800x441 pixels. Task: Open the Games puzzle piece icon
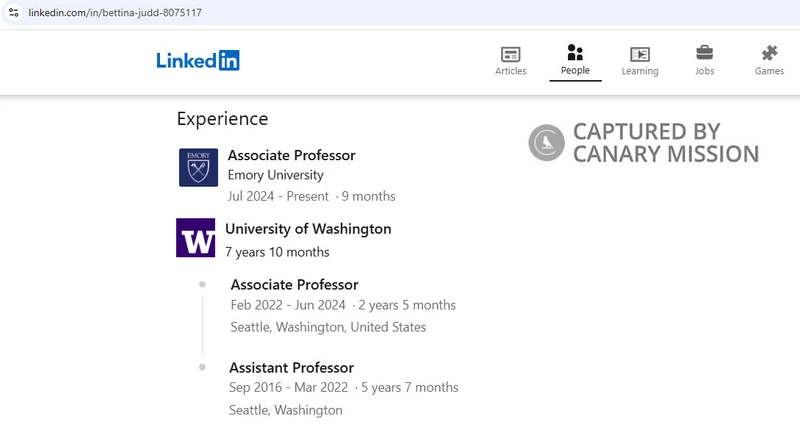(x=769, y=53)
